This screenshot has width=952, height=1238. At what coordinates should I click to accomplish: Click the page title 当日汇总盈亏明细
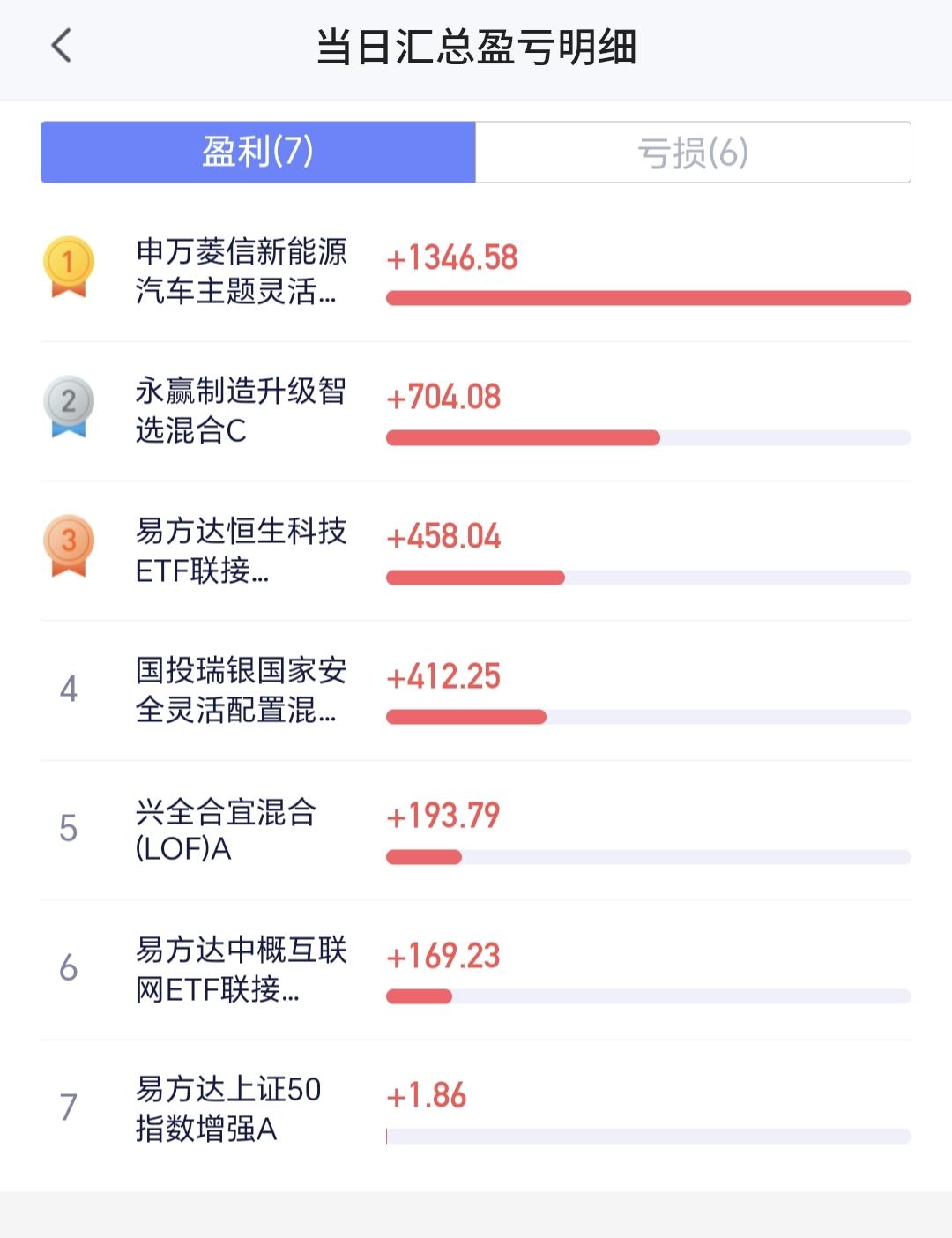476,47
